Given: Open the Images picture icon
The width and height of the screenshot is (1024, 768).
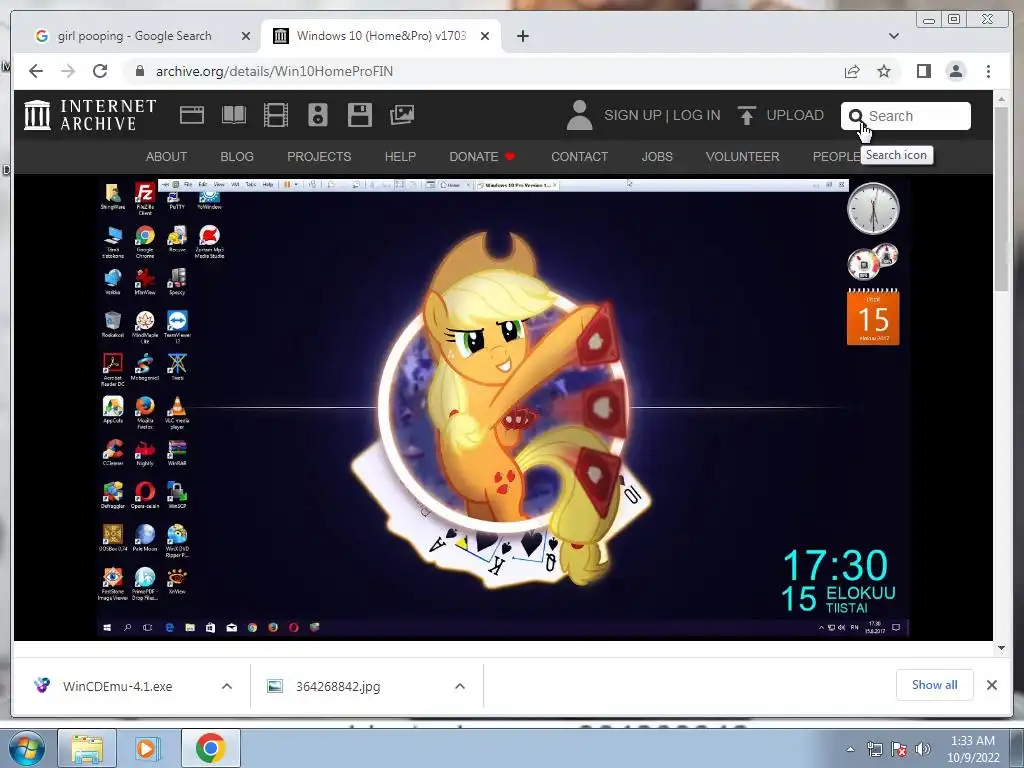Looking at the screenshot, I should tap(402, 115).
